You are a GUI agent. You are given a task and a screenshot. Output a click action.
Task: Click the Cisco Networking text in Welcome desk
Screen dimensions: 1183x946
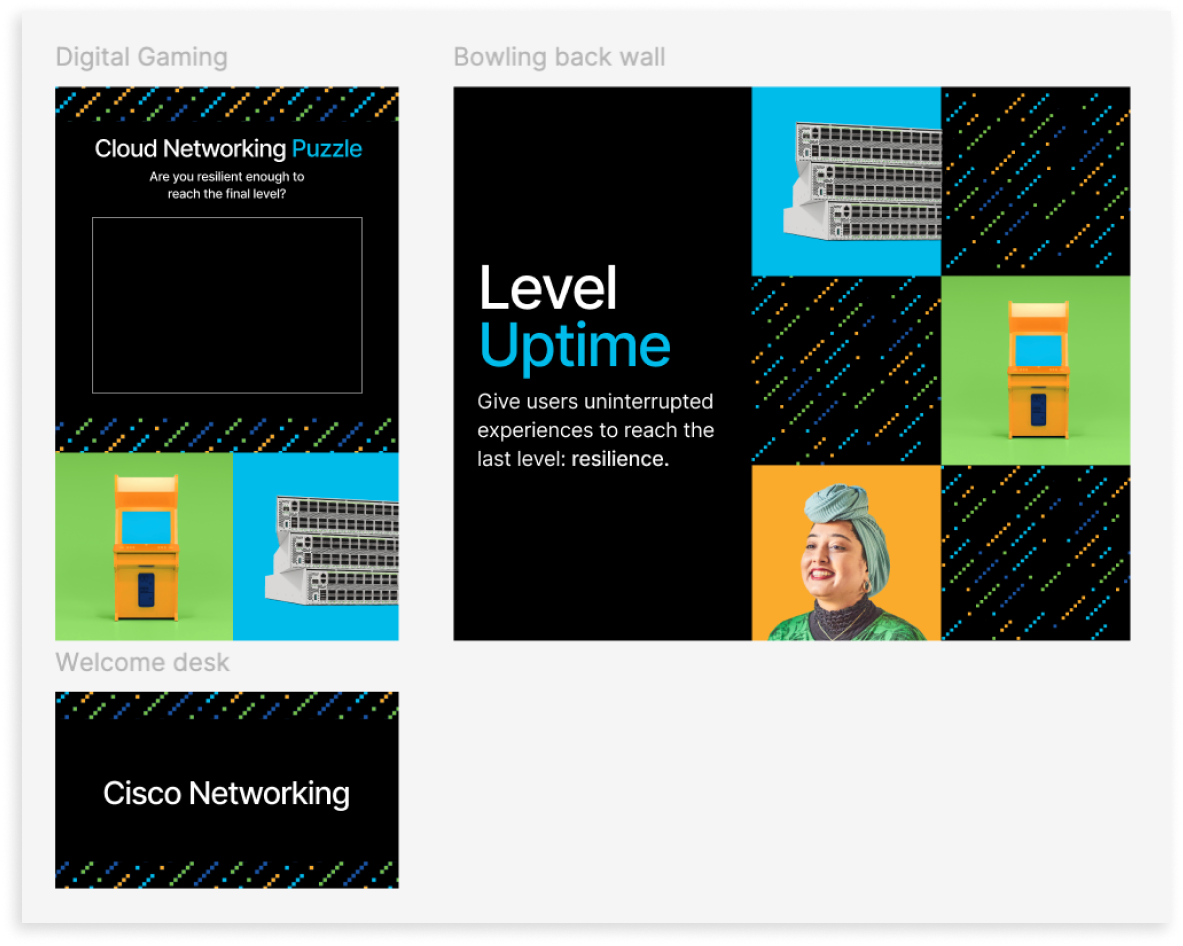click(x=226, y=793)
